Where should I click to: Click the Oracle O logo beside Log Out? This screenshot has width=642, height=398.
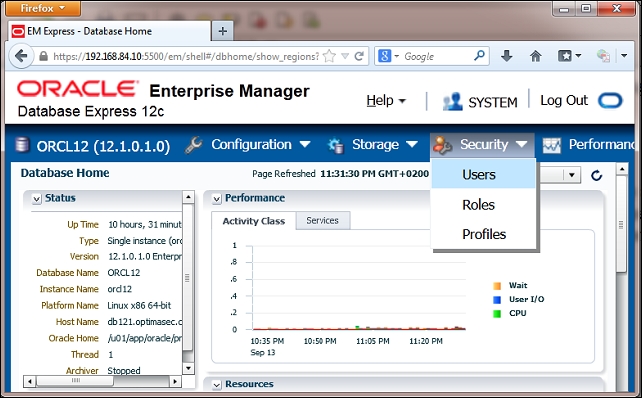pos(610,100)
